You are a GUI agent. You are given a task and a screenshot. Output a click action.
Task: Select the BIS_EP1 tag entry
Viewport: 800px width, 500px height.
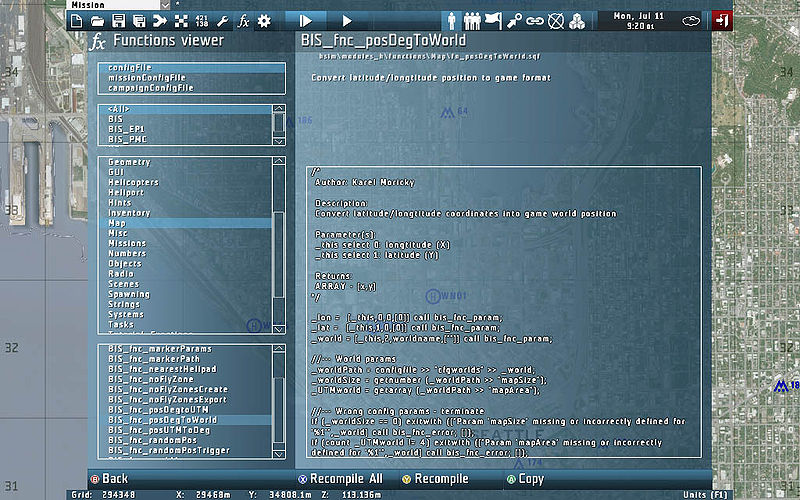186,129
